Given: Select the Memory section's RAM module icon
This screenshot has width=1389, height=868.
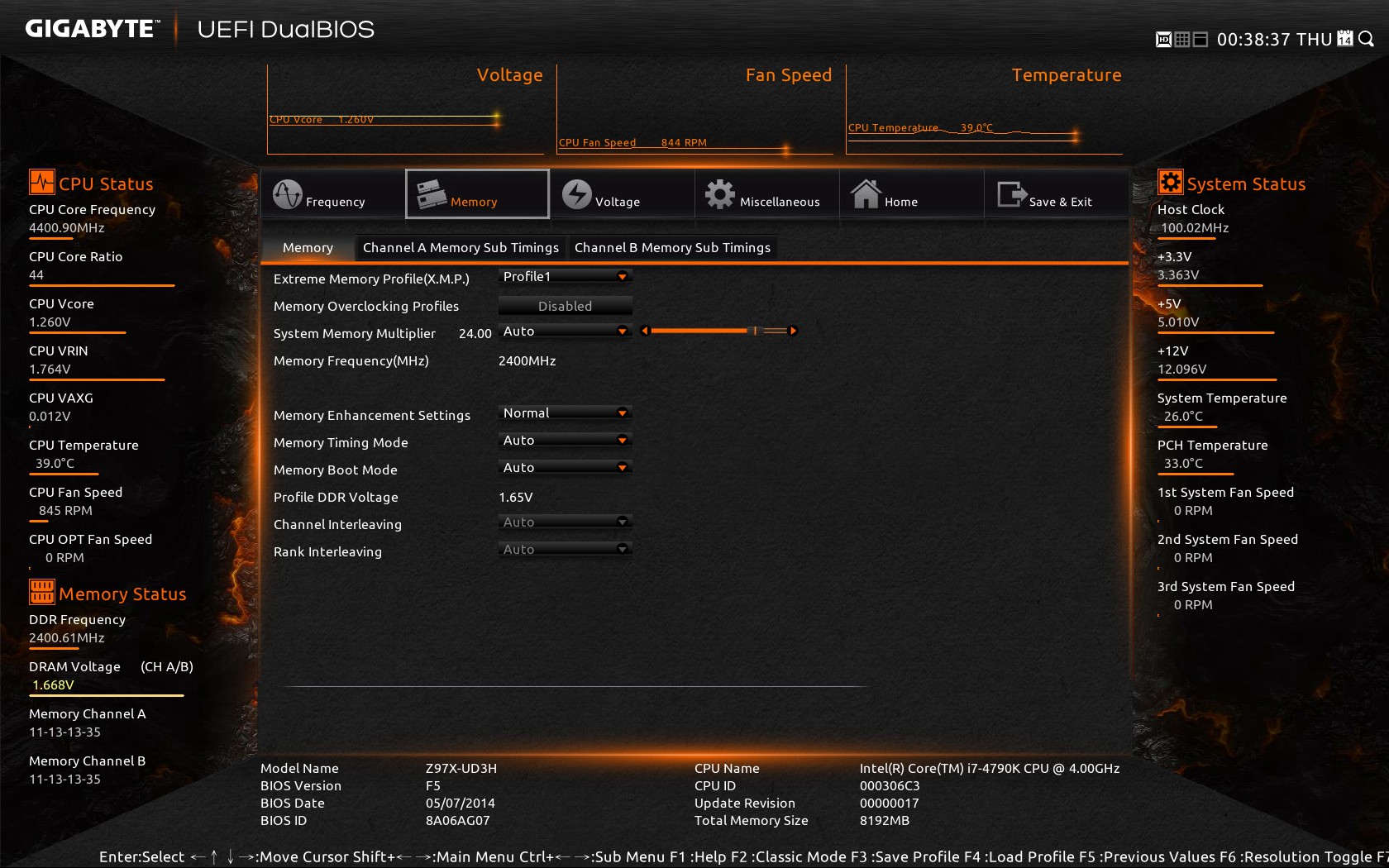Looking at the screenshot, I should click(x=432, y=194).
